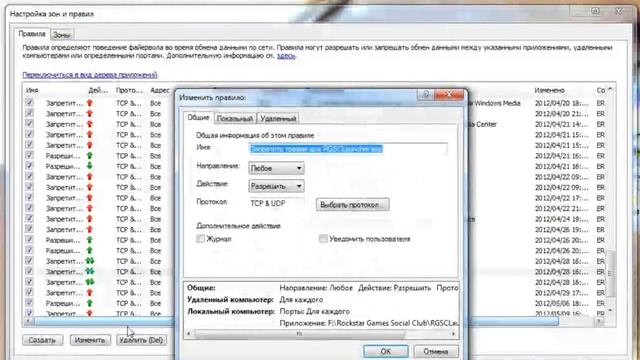The image size is (640, 360).
Task: Click left arrow of rule summary scrollbar
Action: pos(189,334)
